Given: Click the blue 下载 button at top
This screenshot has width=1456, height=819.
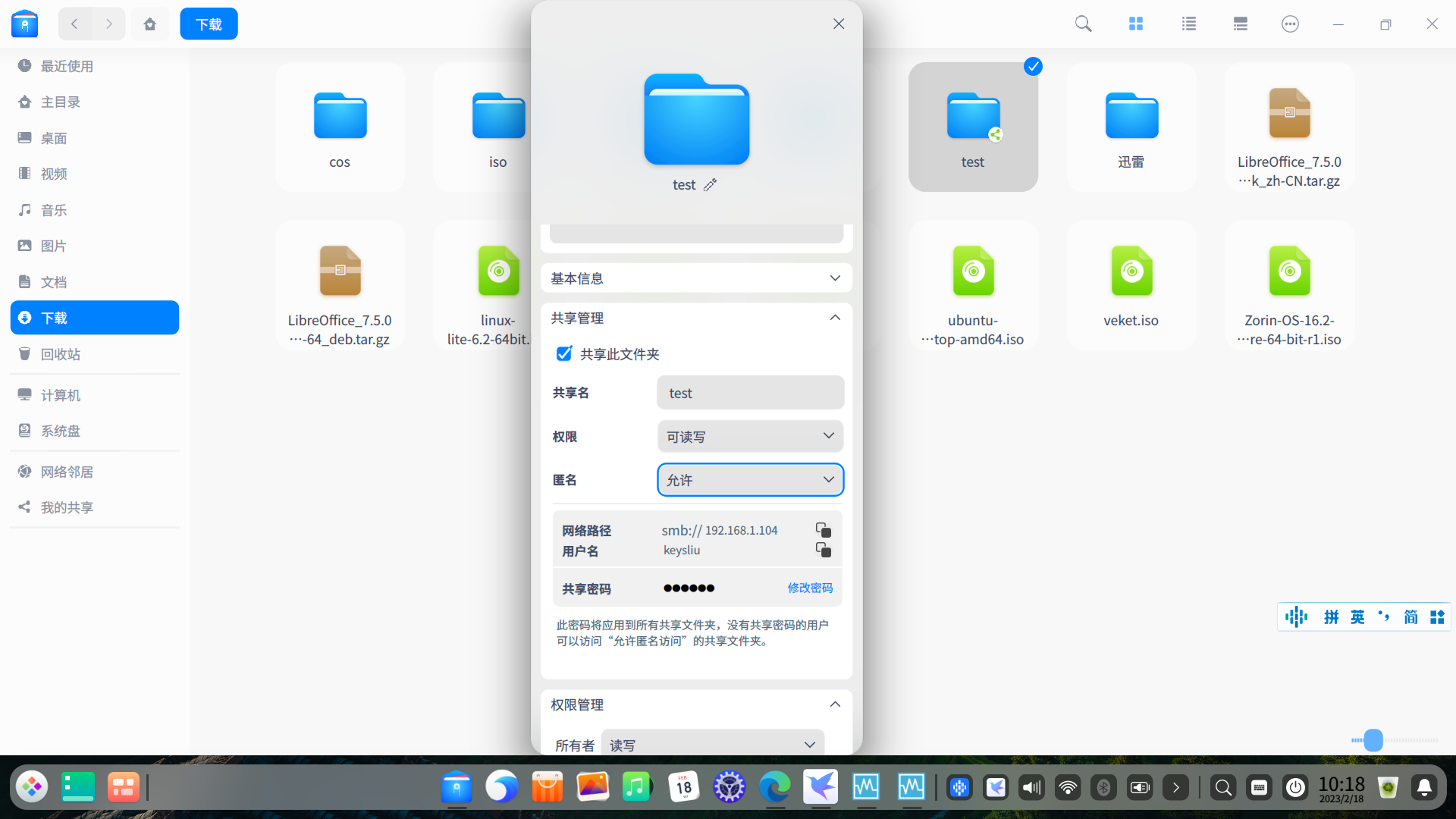Looking at the screenshot, I should [209, 24].
